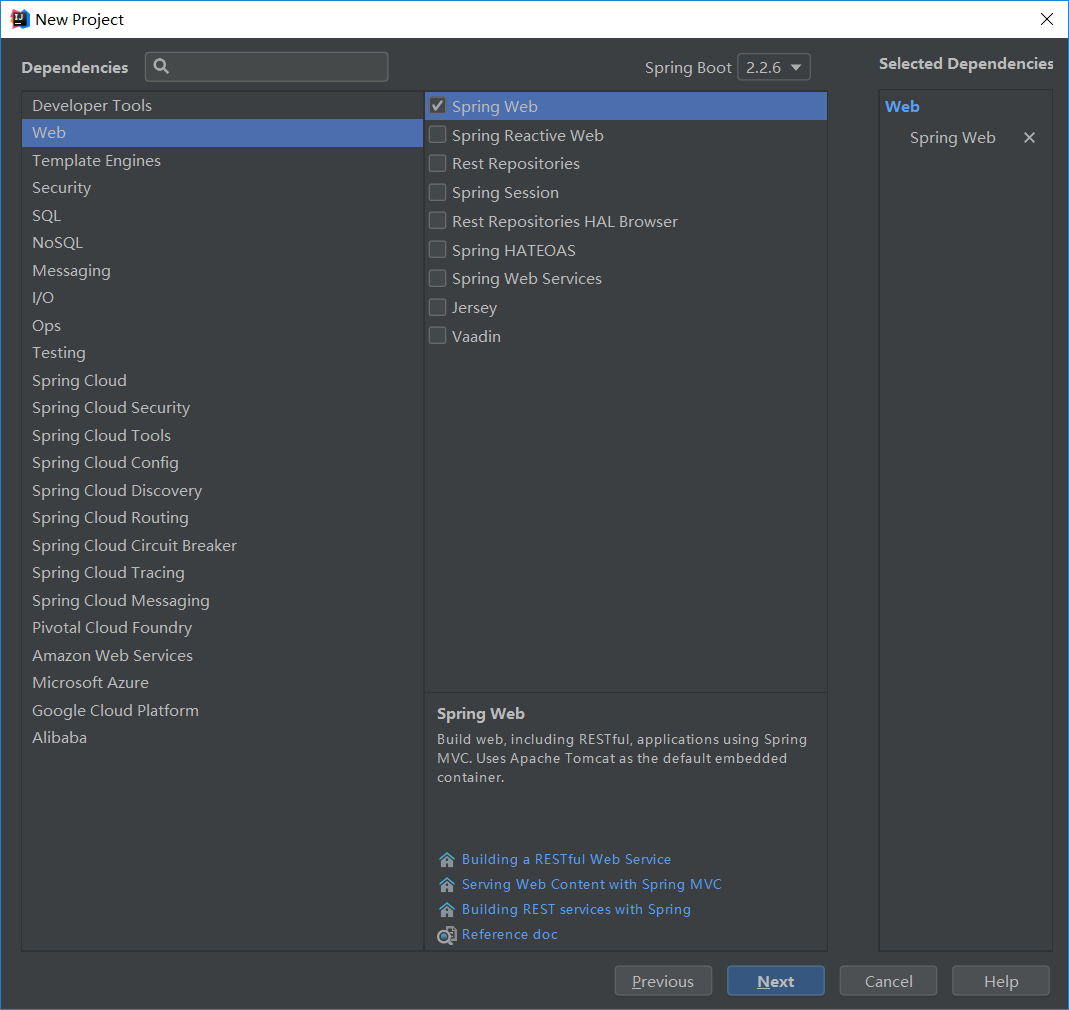Open Building a RESTful Web Service link
The height and width of the screenshot is (1010, 1069).
point(566,859)
